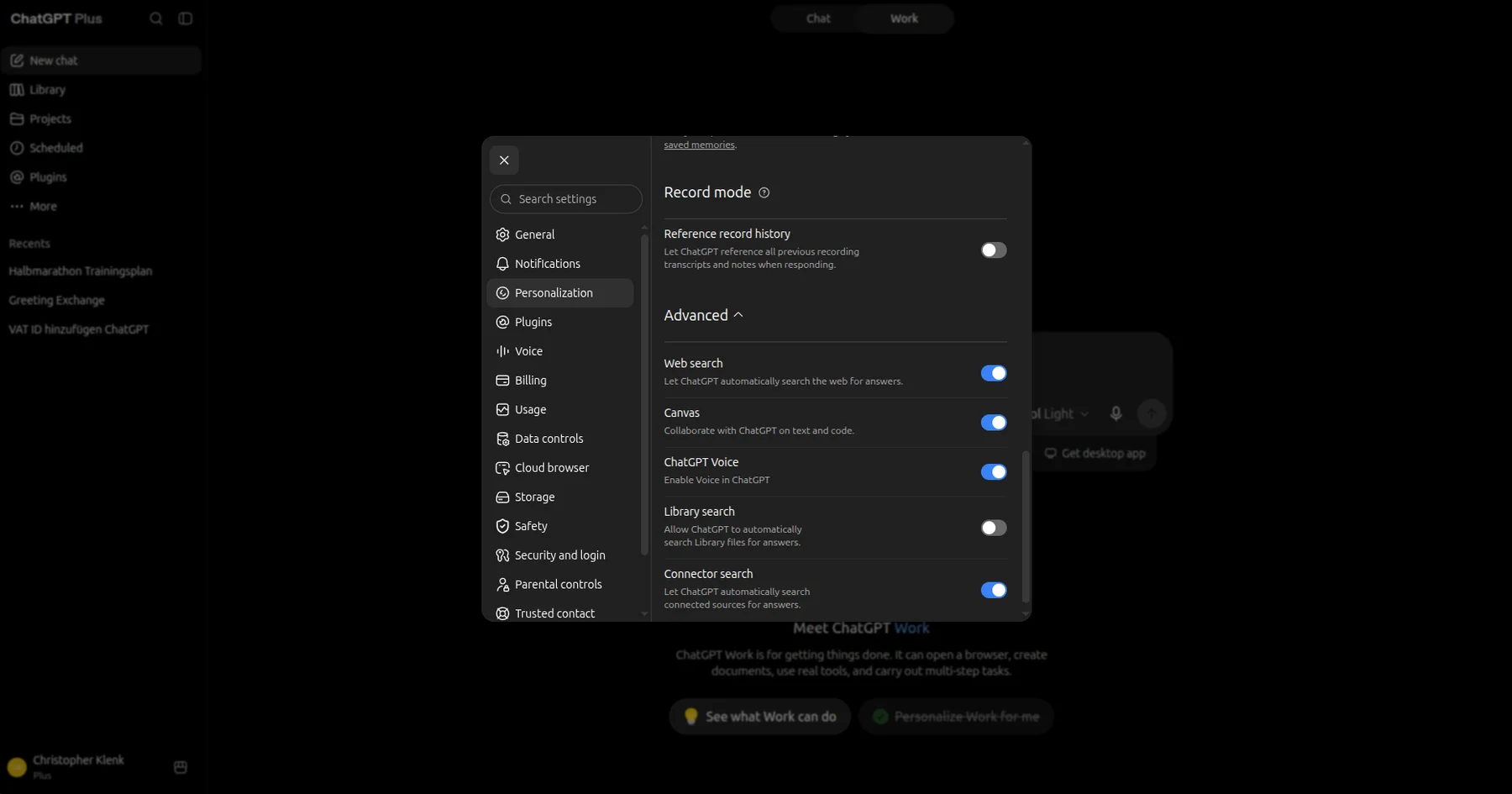Click the settings menu list scrollbar
This screenshot has width=1512, height=794.
(x=644, y=395)
